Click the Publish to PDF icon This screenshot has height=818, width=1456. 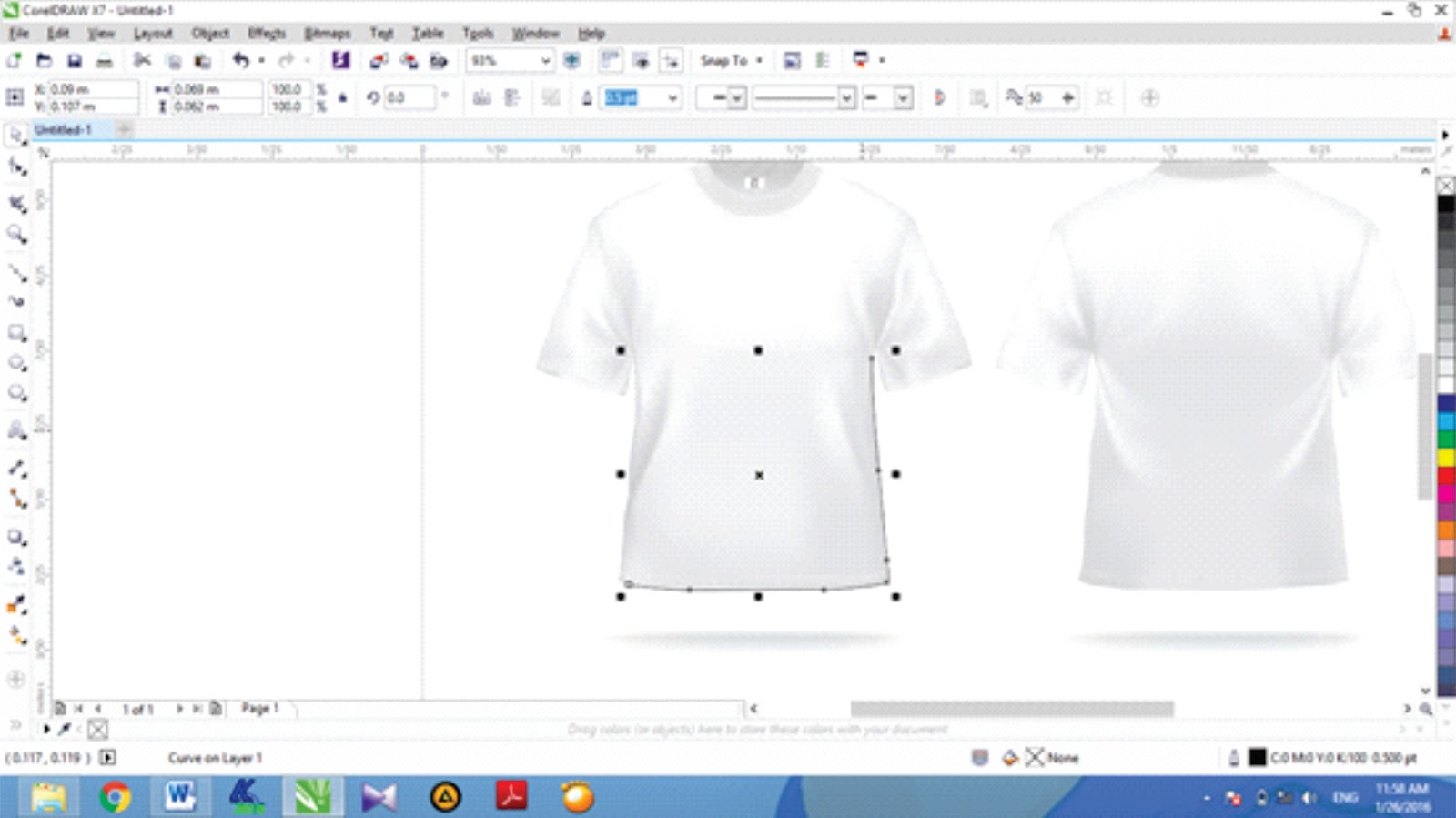point(439,60)
